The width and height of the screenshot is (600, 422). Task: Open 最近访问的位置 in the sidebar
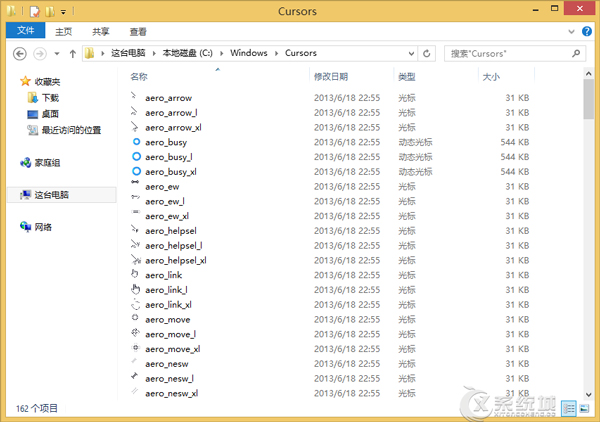click(x=71, y=130)
